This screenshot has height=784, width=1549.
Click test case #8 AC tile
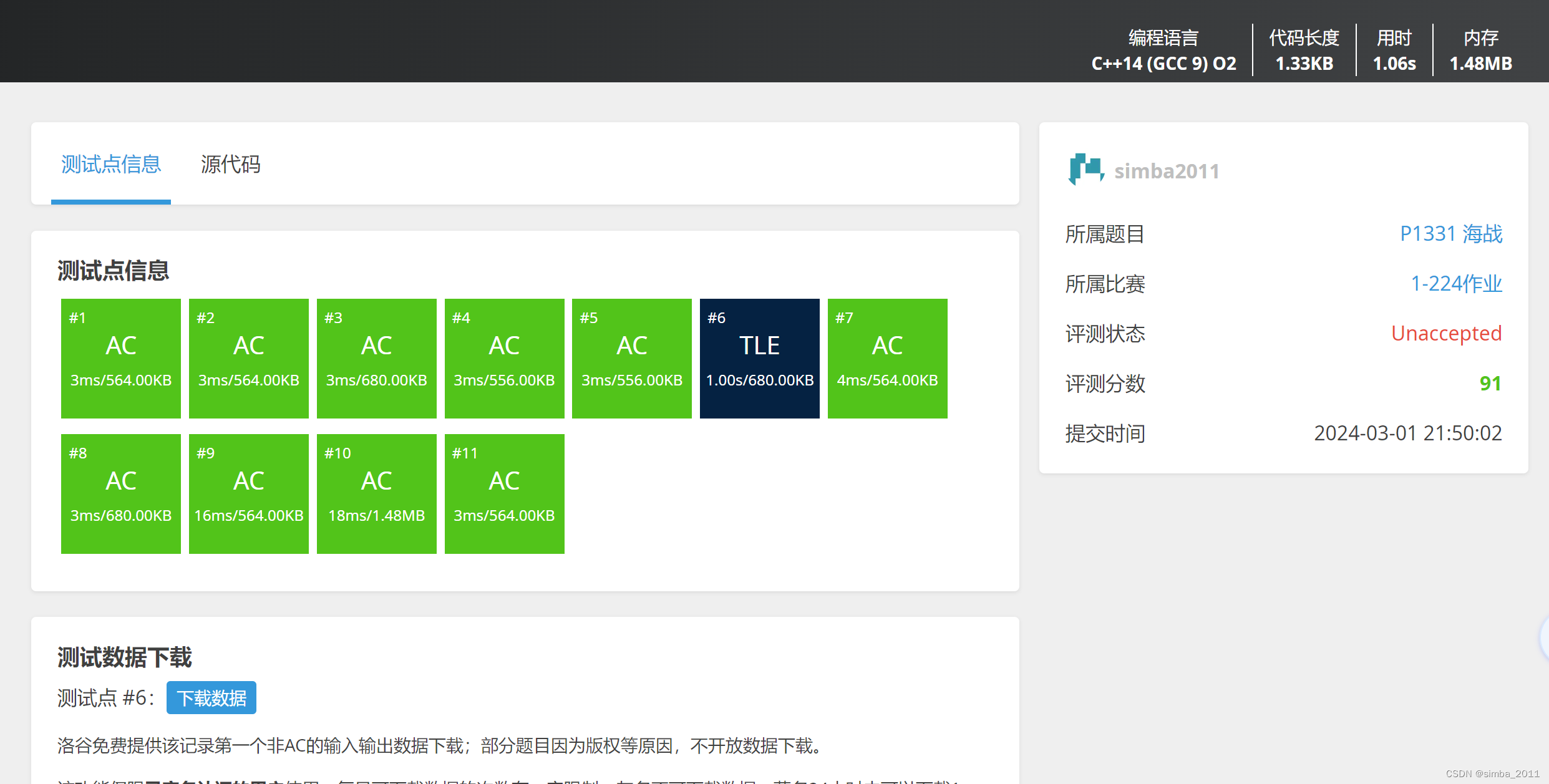pyautogui.click(x=121, y=494)
